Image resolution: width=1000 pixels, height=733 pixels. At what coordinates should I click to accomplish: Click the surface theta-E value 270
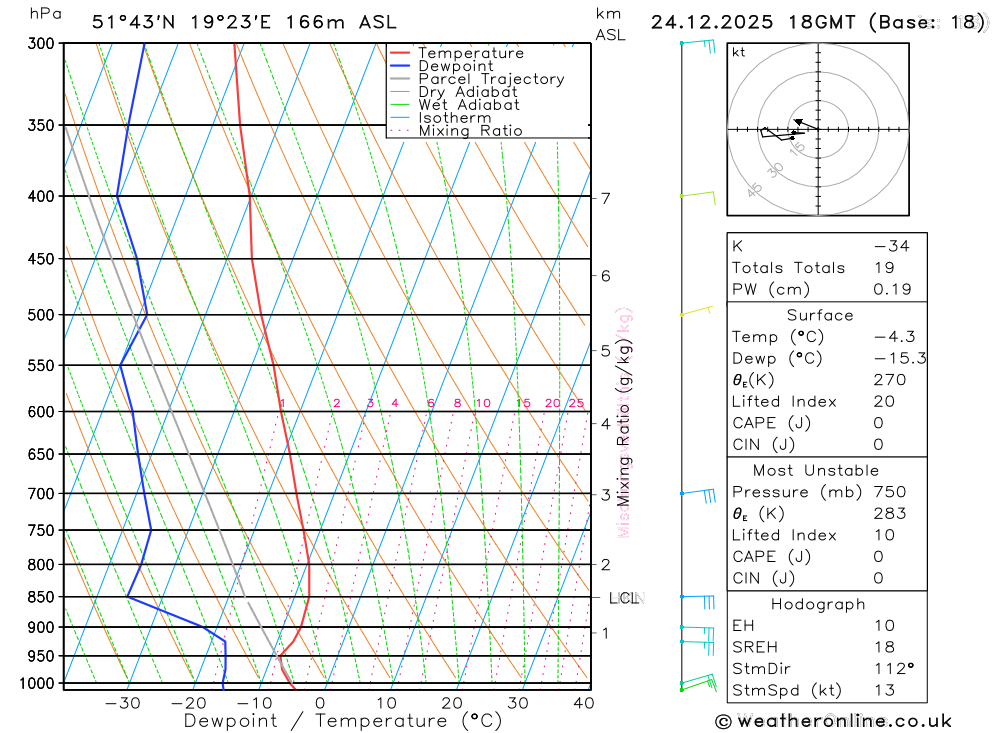coord(890,380)
